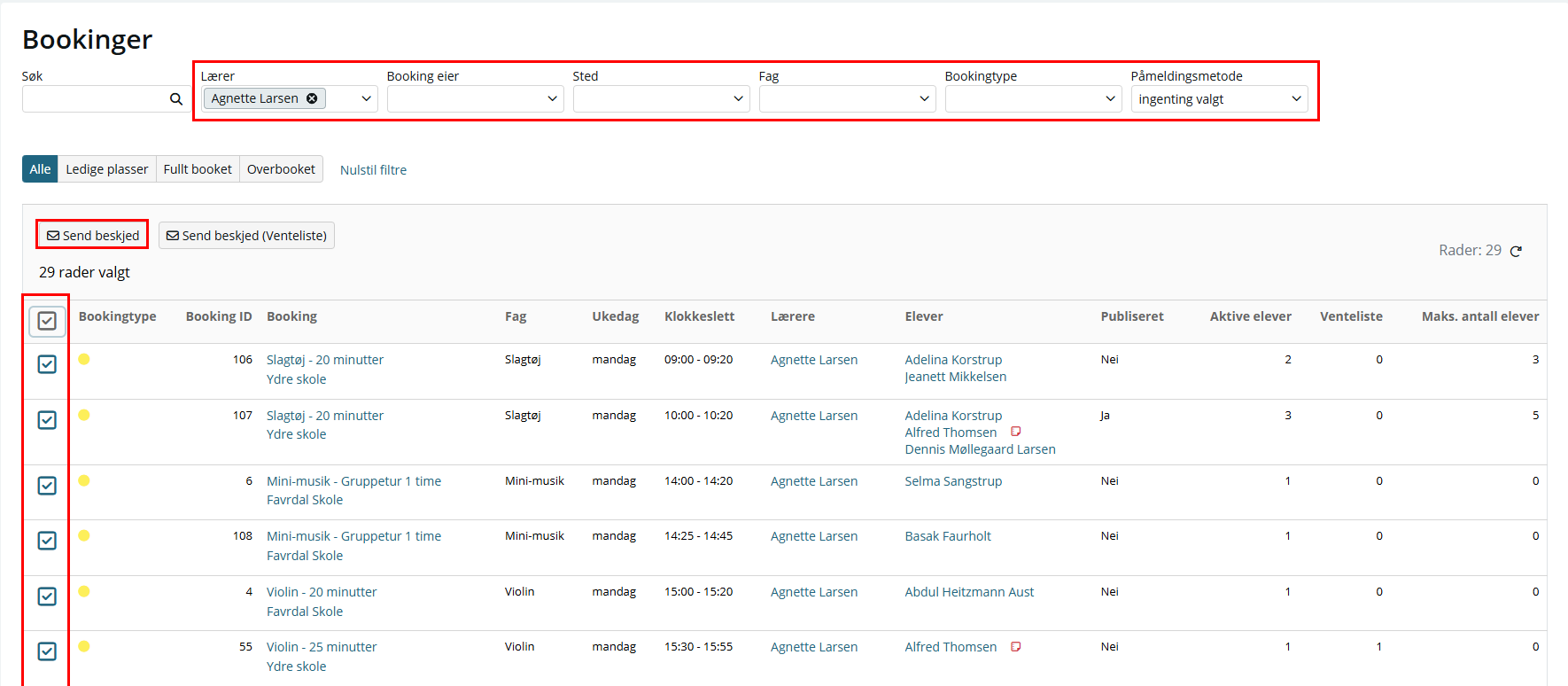Screen dimensions: 1568x686
Task: Click the Elever column header
Action: coord(924,316)
